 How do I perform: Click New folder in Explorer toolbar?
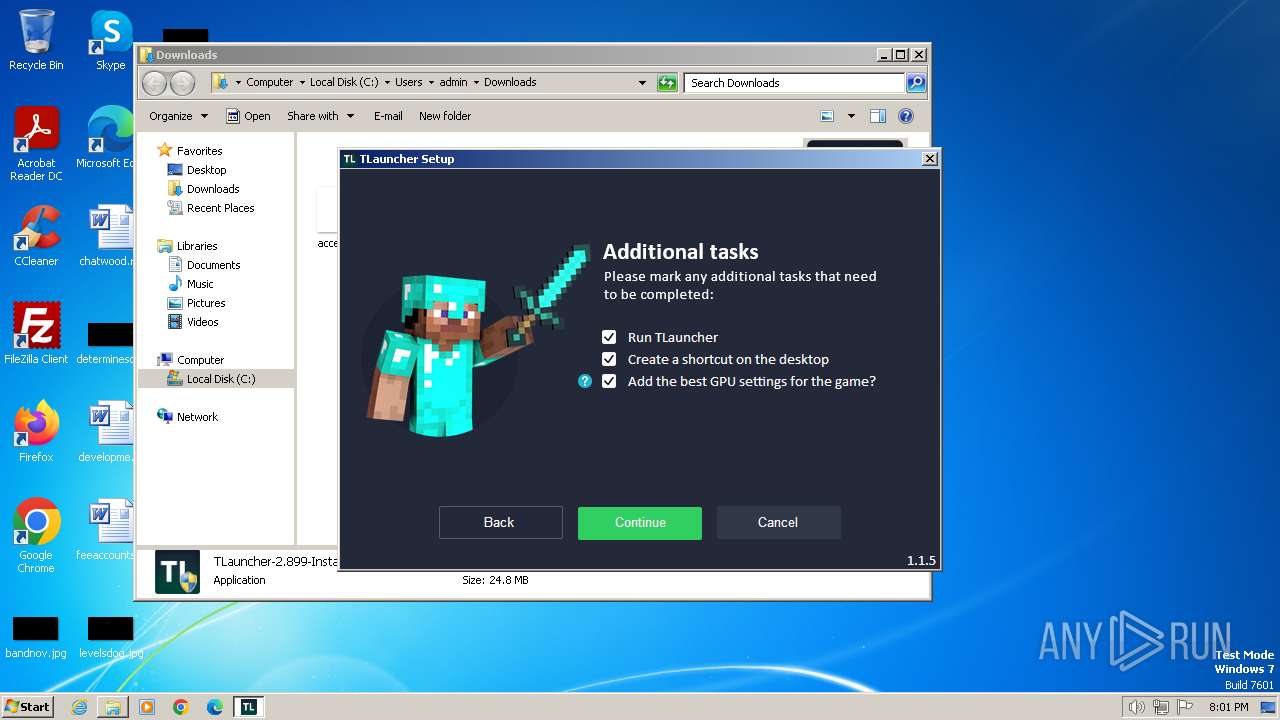point(445,116)
